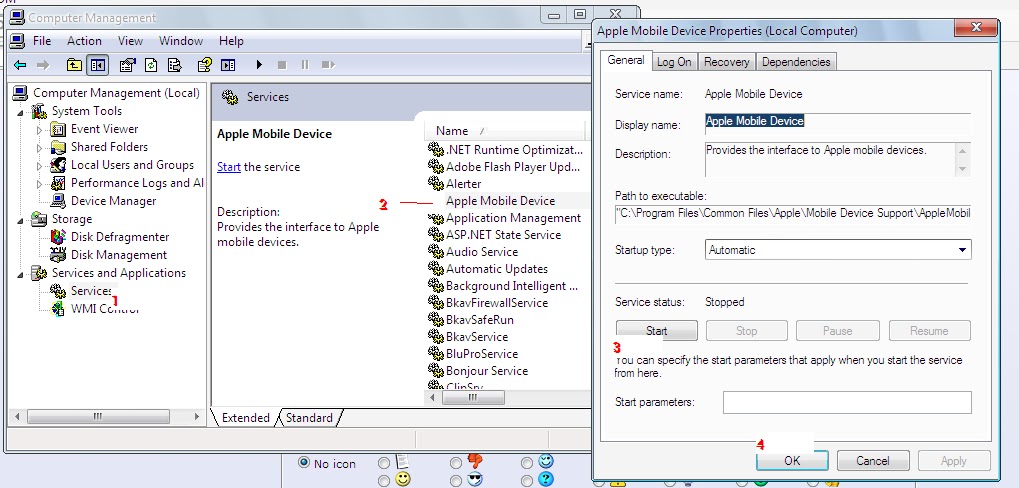Click Cancel in properties dialog
This screenshot has height=488, width=1019.
872,461
